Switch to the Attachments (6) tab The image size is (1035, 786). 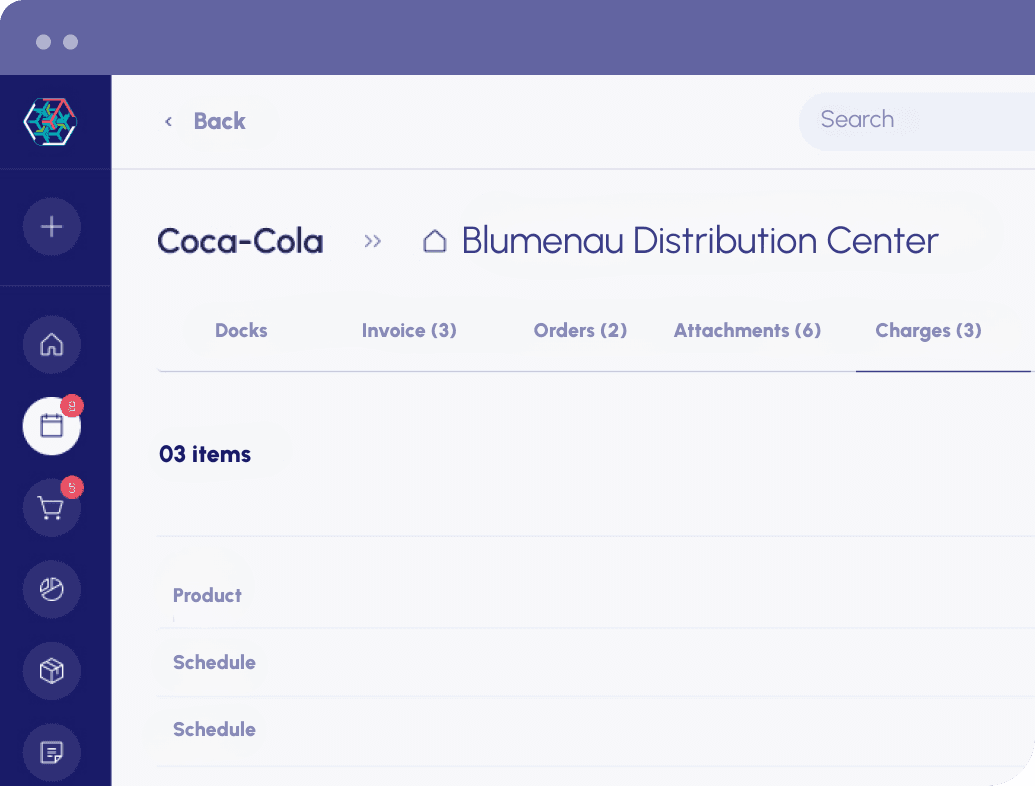pos(747,331)
